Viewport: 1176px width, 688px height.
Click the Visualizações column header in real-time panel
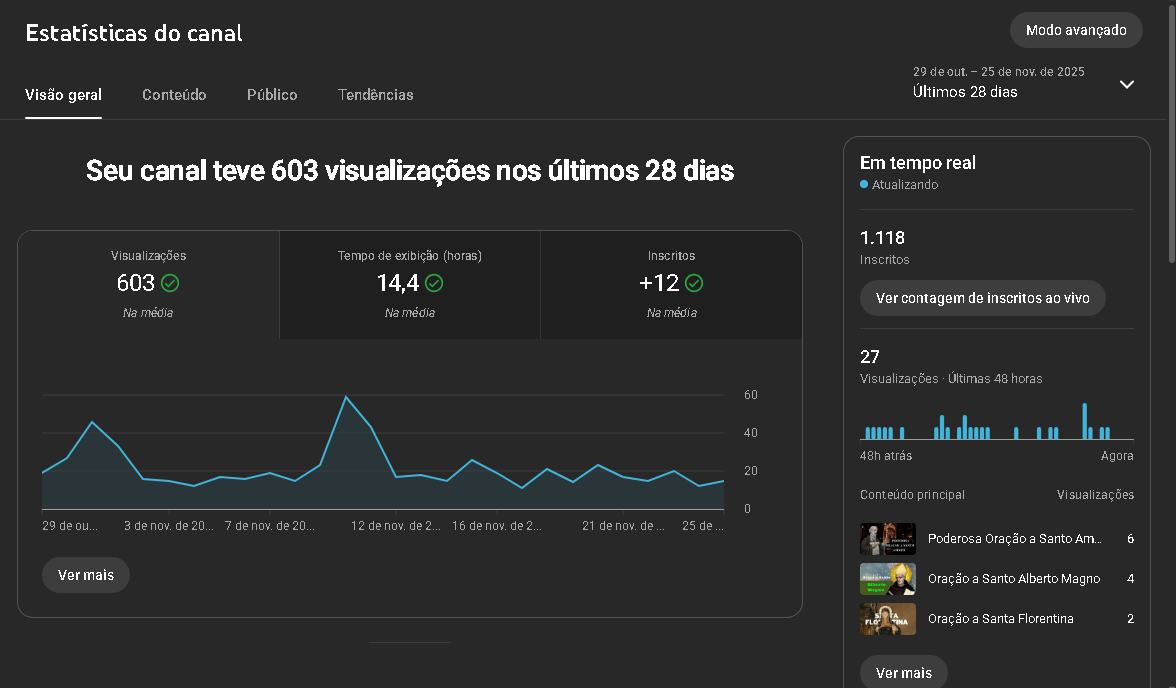[x=1095, y=494]
